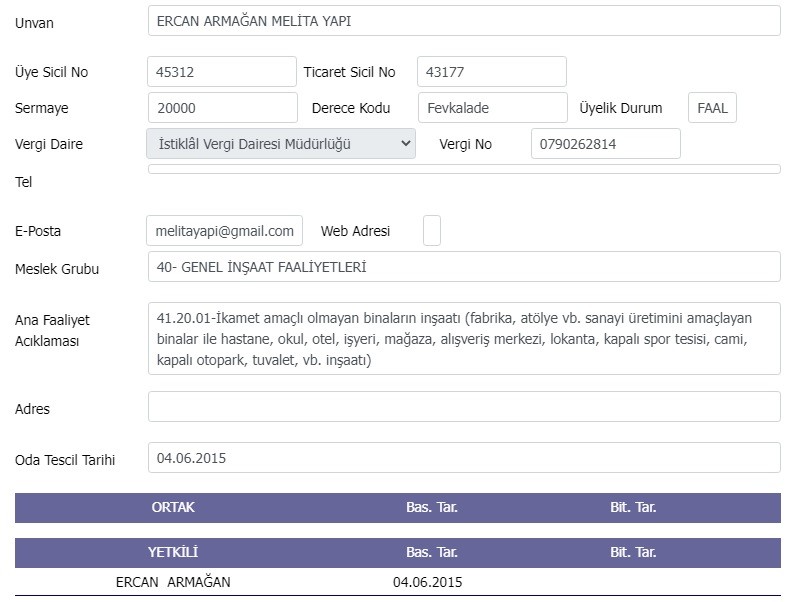Select the ERCAN ARMAĞAN table row
Image resolution: width=793 pixels, height=602 pixels.
[398, 582]
